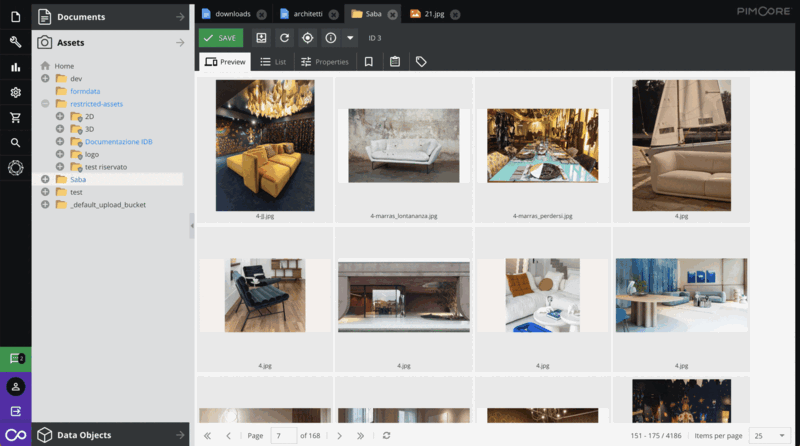This screenshot has height=446, width=800.
Task: Reload the Saba folder
Action: point(284,38)
